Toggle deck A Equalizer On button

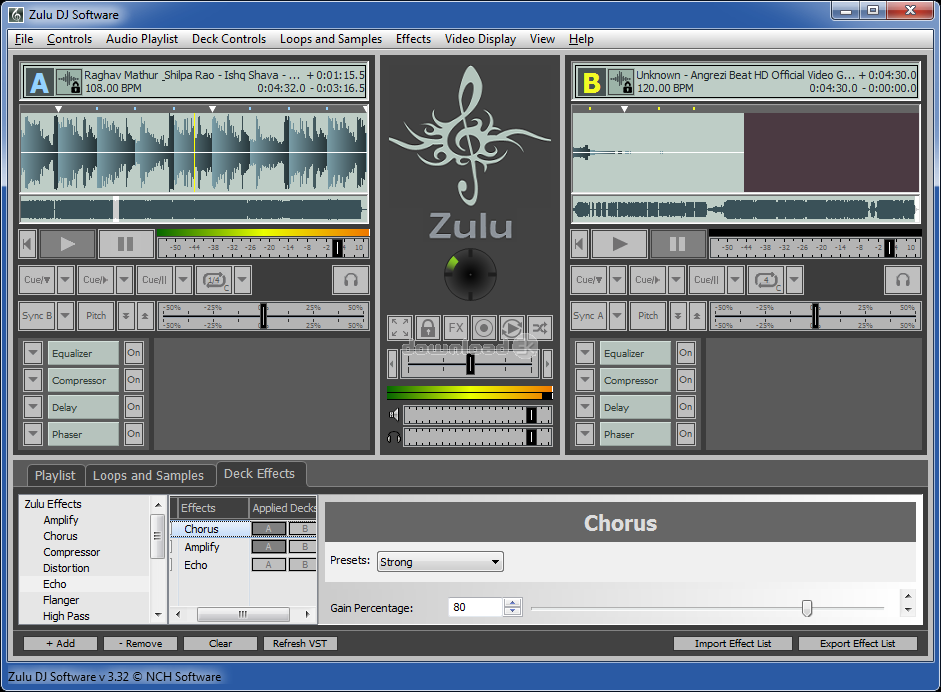[133, 353]
